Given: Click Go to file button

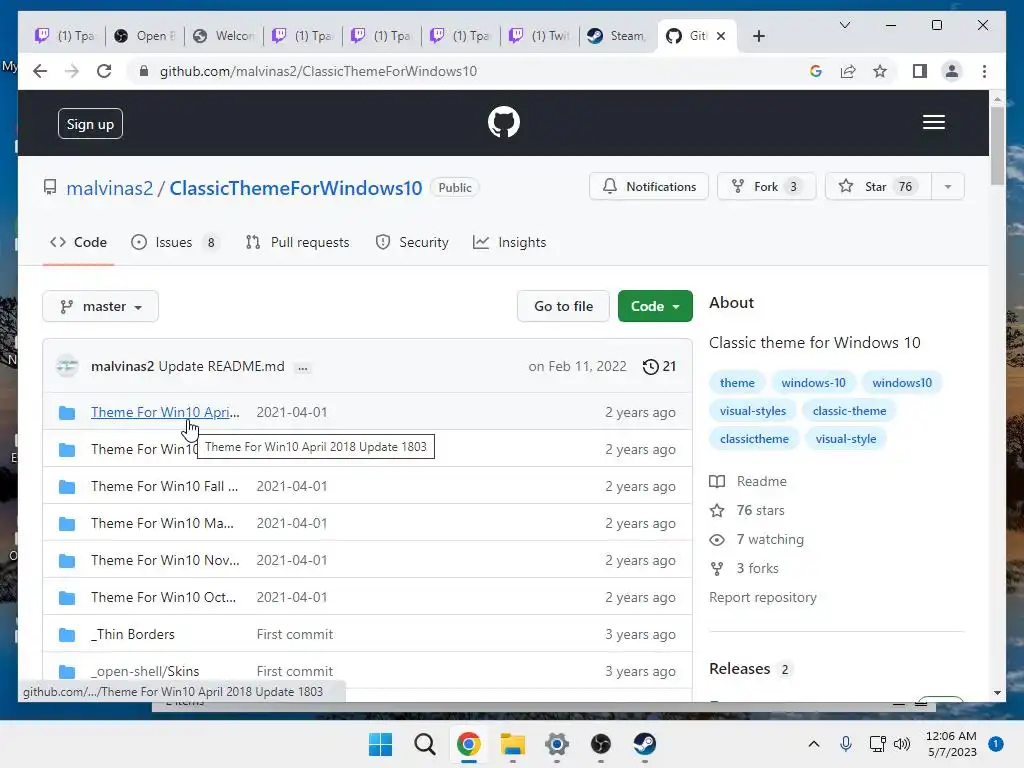Looking at the screenshot, I should click(x=563, y=306).
